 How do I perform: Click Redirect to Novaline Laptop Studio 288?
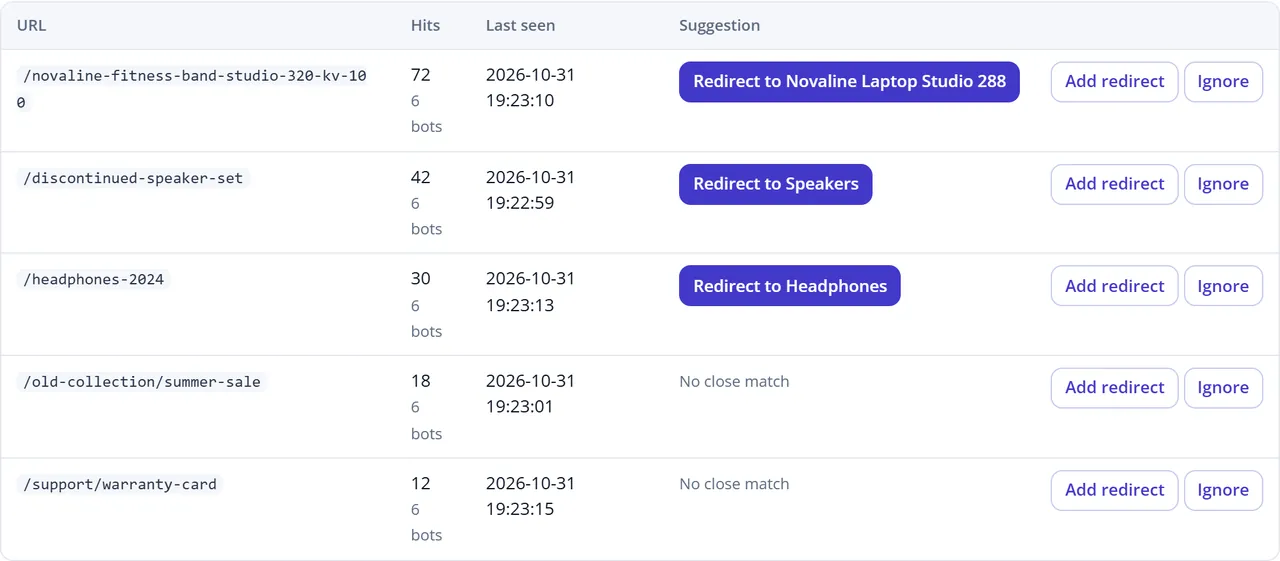[x=849, y=82]
